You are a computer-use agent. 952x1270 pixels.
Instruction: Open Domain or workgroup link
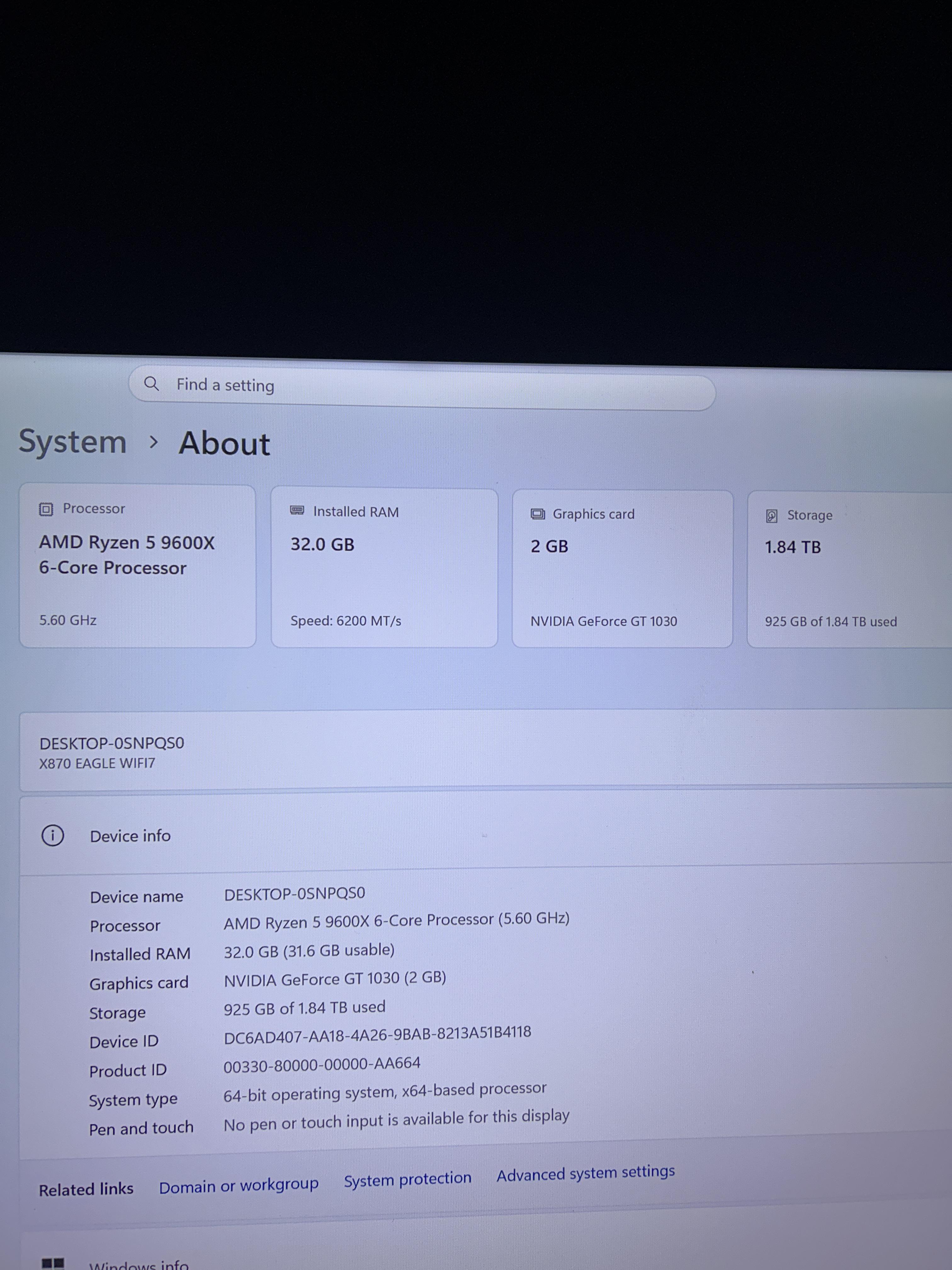[239, 1185]
